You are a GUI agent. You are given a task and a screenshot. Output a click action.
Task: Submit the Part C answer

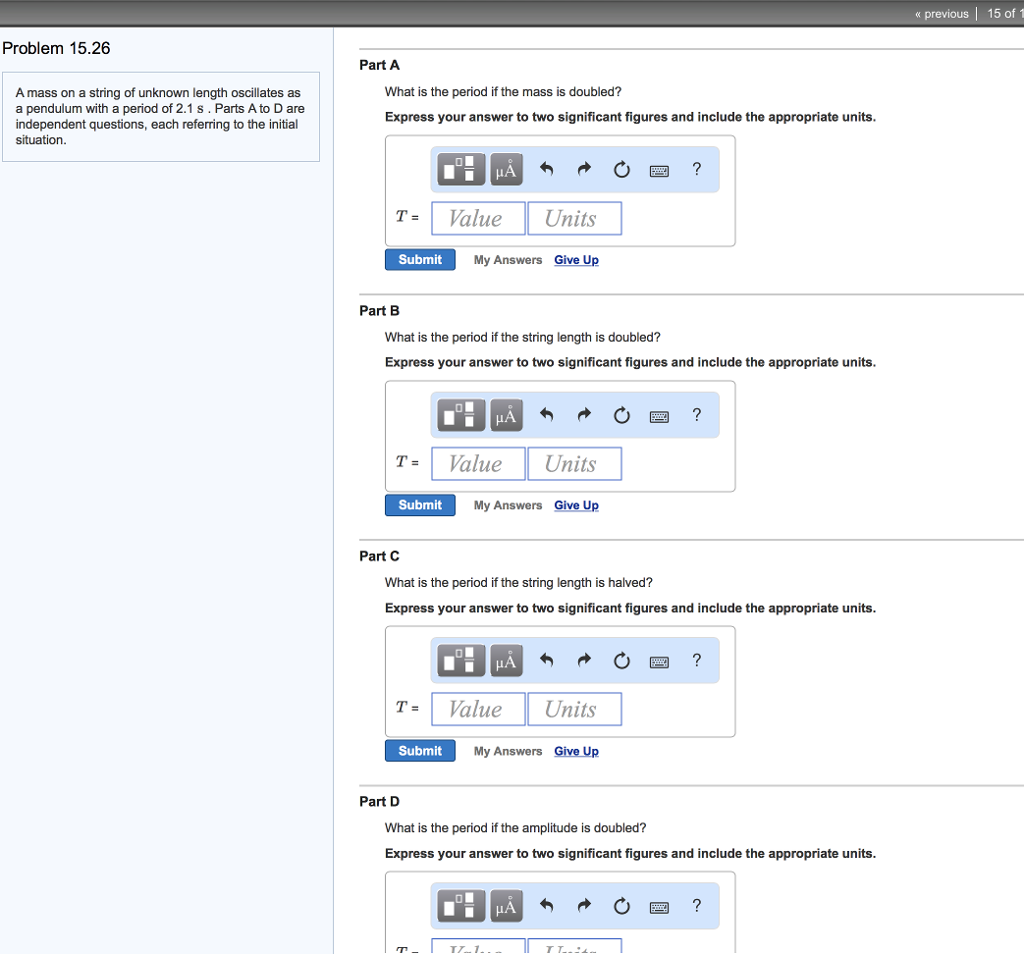coord(420,751)
